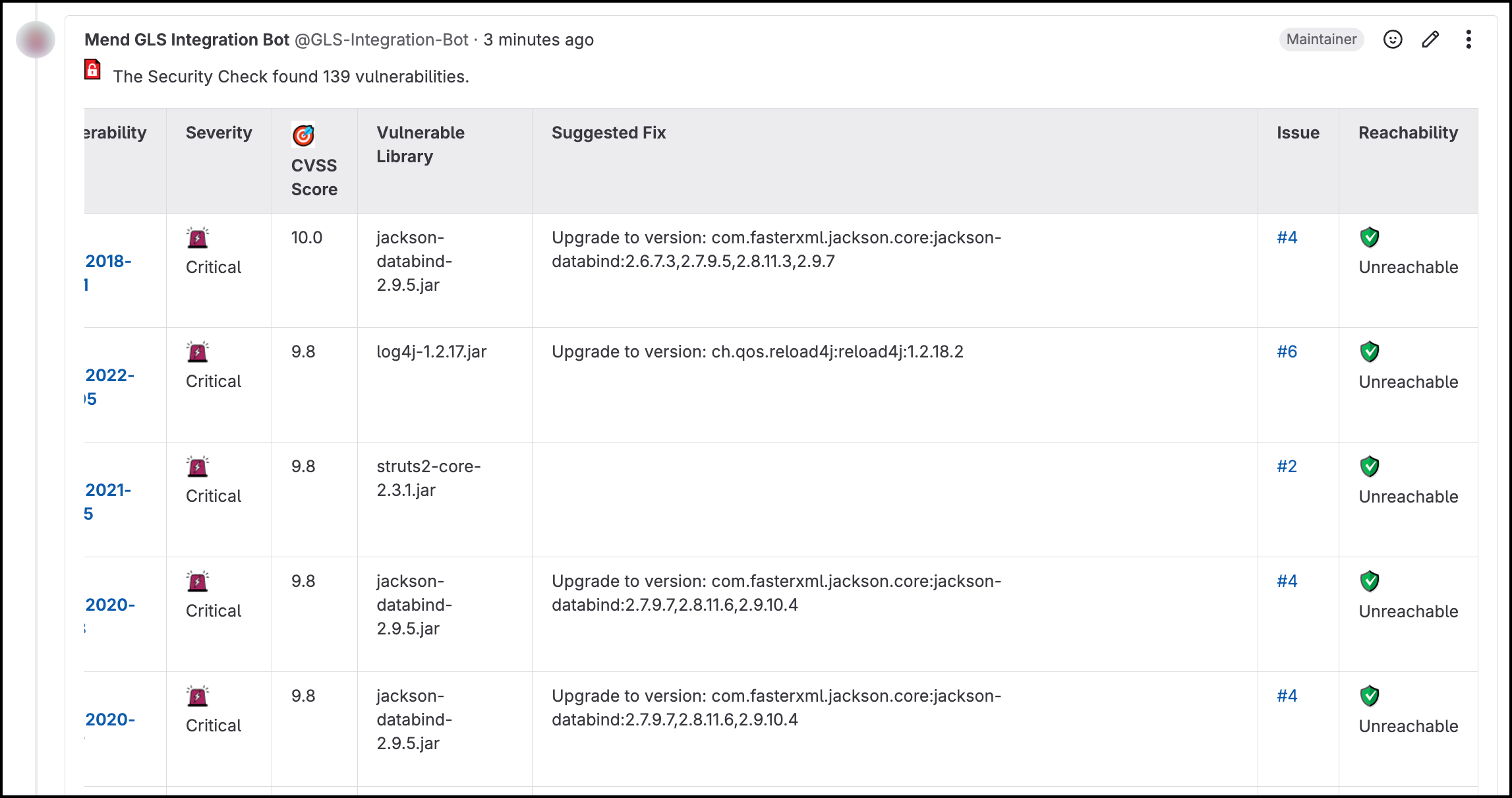Screen dimensions: 1512x798
Task: Click the bot user avatar
Action: 36,40
